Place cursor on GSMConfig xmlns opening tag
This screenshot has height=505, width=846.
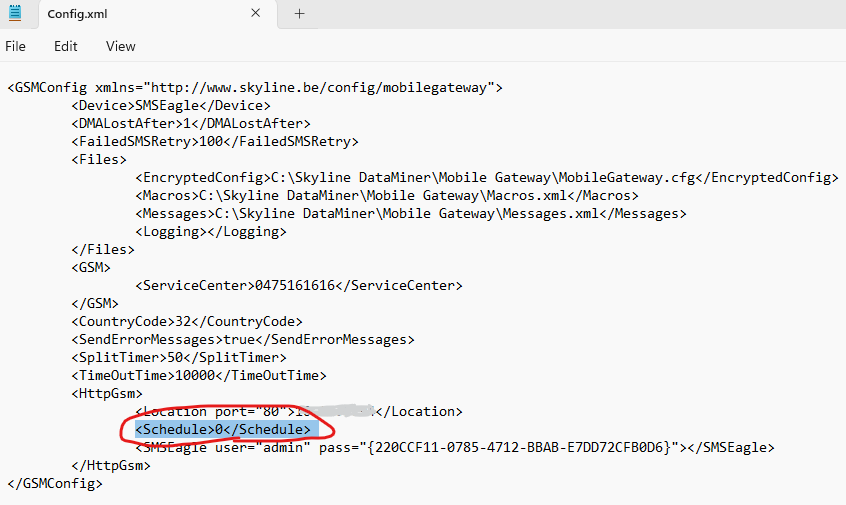(x=254, y=87)
